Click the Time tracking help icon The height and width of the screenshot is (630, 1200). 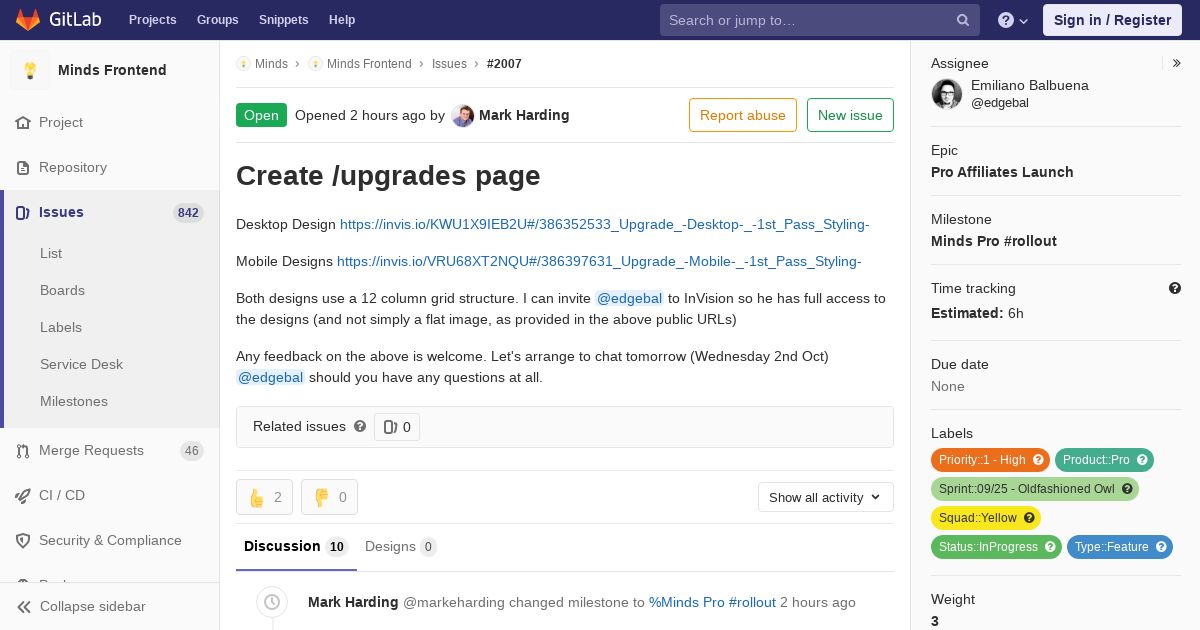click(1175, 288)
